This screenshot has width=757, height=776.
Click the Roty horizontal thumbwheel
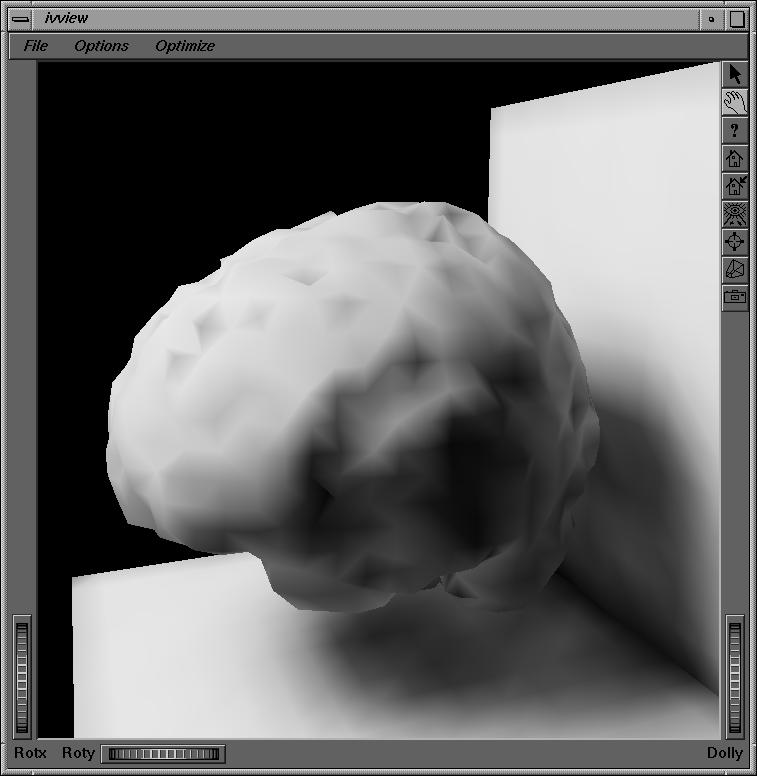(163, 754)
